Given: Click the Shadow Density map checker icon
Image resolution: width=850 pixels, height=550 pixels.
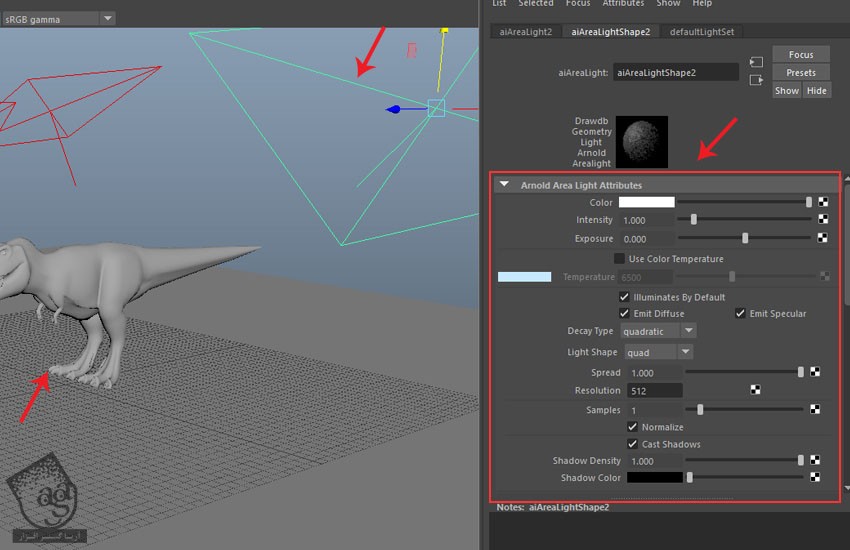Looking at the screenshot, I should pos(815,460).
